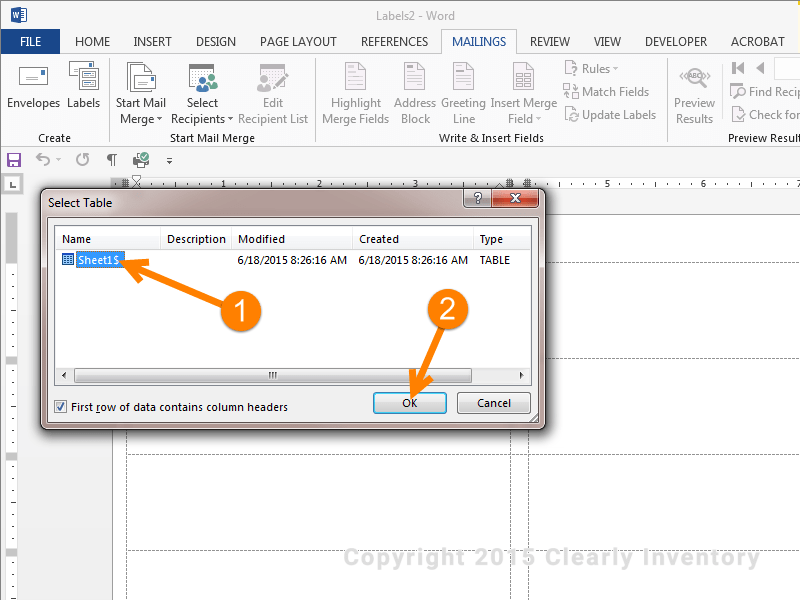Click the Word application icon in title bar
The image size is (800, 600).
click(19, 15)
